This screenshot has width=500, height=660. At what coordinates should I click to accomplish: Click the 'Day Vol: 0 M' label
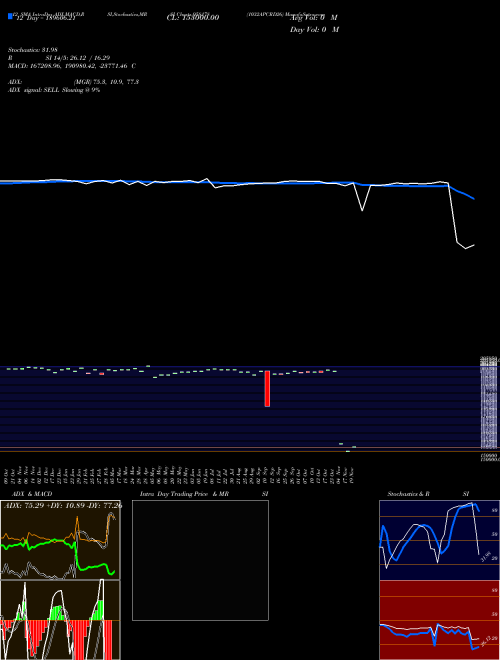pyautogui.click(x=314, y=30)
